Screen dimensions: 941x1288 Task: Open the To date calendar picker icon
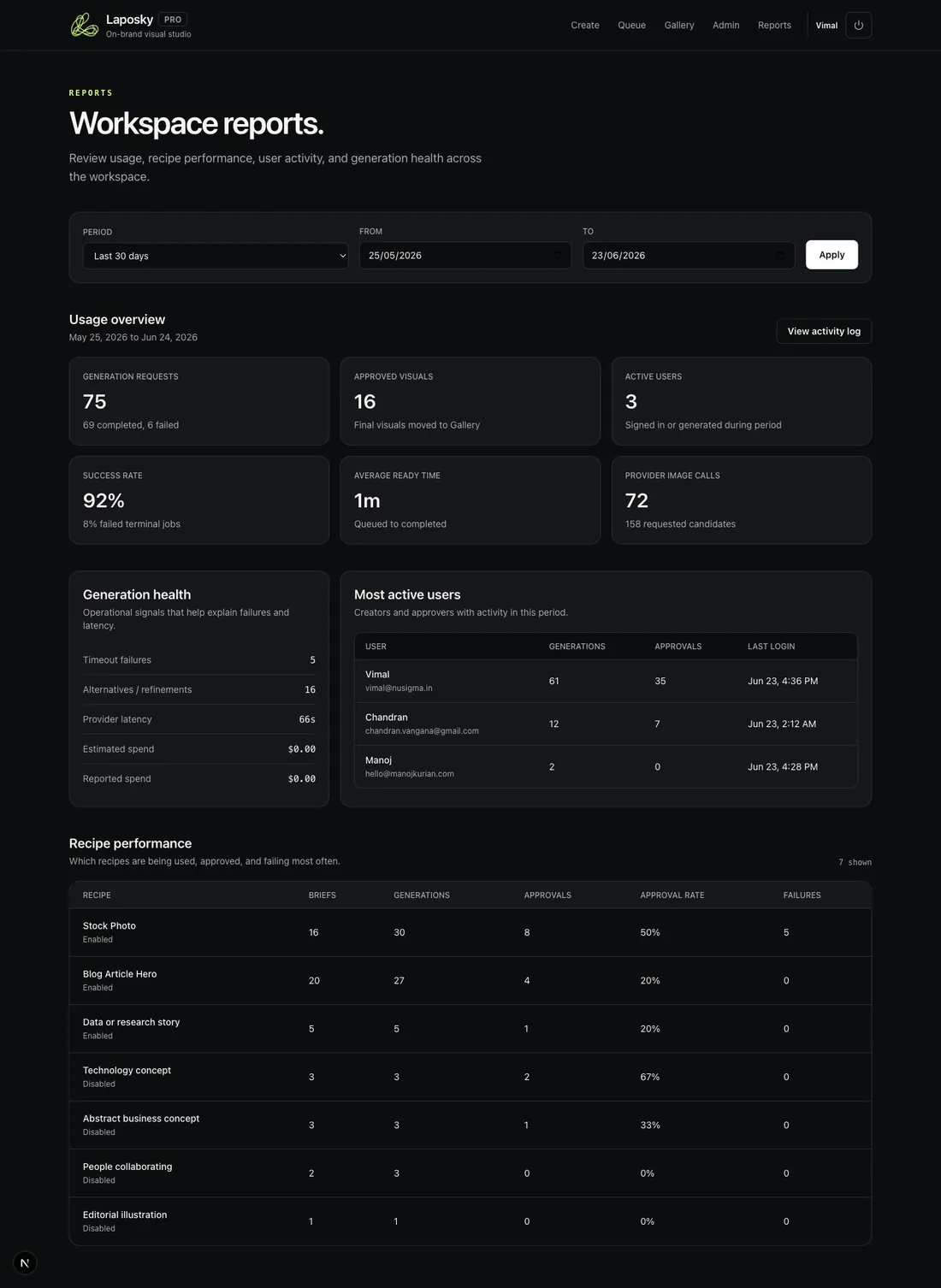pyautogui.click(x=780, y=255)
